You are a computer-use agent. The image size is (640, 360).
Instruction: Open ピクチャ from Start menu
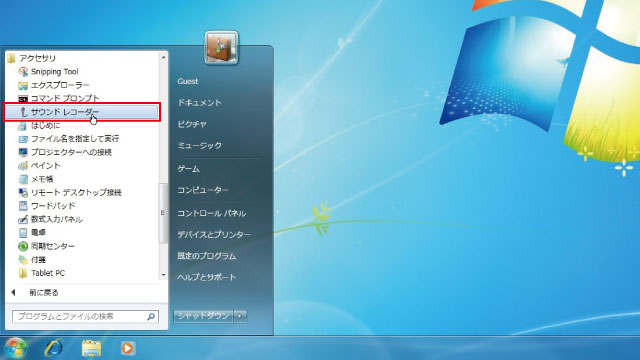(x=192, y=124)
